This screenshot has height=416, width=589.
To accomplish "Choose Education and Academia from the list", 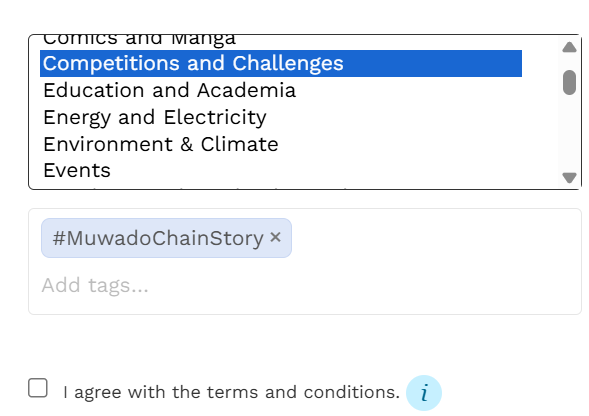I will pyautogui.click(x=281, y=90).
